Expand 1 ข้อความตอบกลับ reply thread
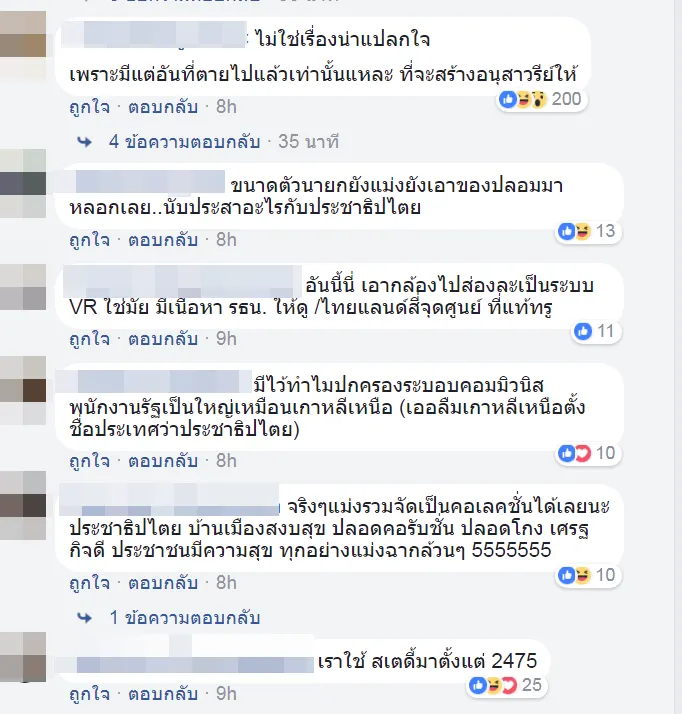The image size is (682, 714). (184, 618)
